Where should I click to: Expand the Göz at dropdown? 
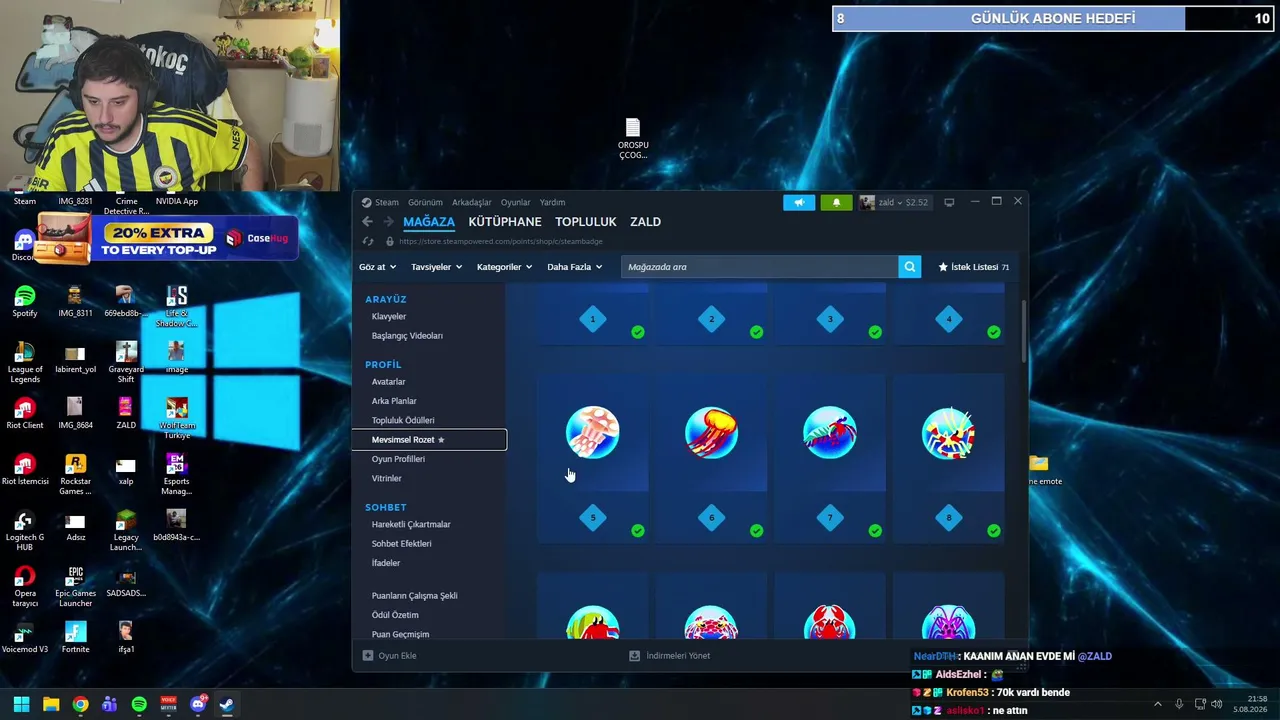click(378, 267)
